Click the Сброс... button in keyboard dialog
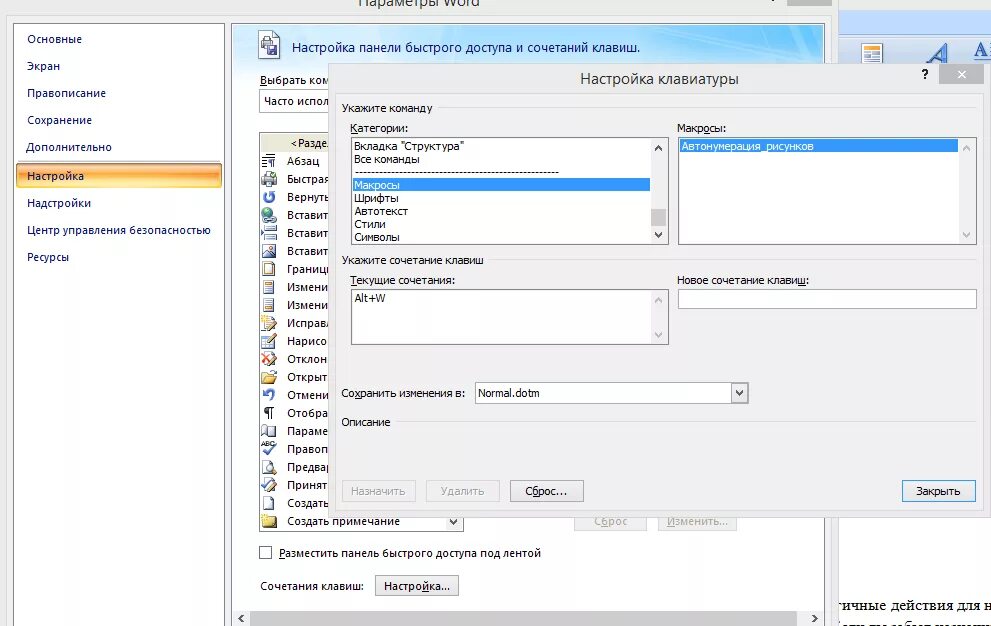Viewport: 991px width, 626px height. (546, 491)
